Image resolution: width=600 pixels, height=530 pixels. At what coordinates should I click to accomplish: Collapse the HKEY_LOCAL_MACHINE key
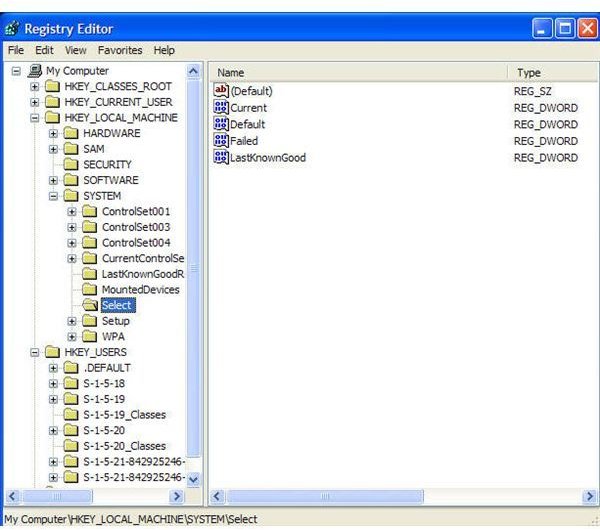pos(34,118)
